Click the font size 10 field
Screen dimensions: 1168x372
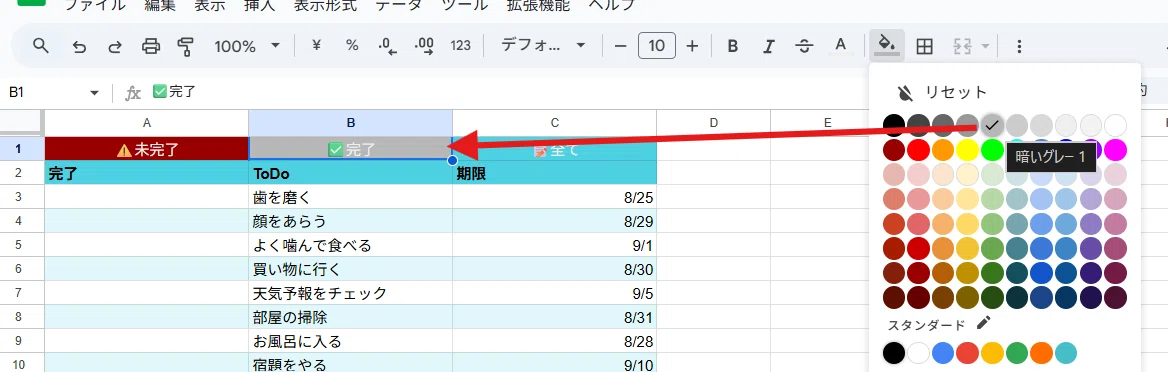click(656, 46)
